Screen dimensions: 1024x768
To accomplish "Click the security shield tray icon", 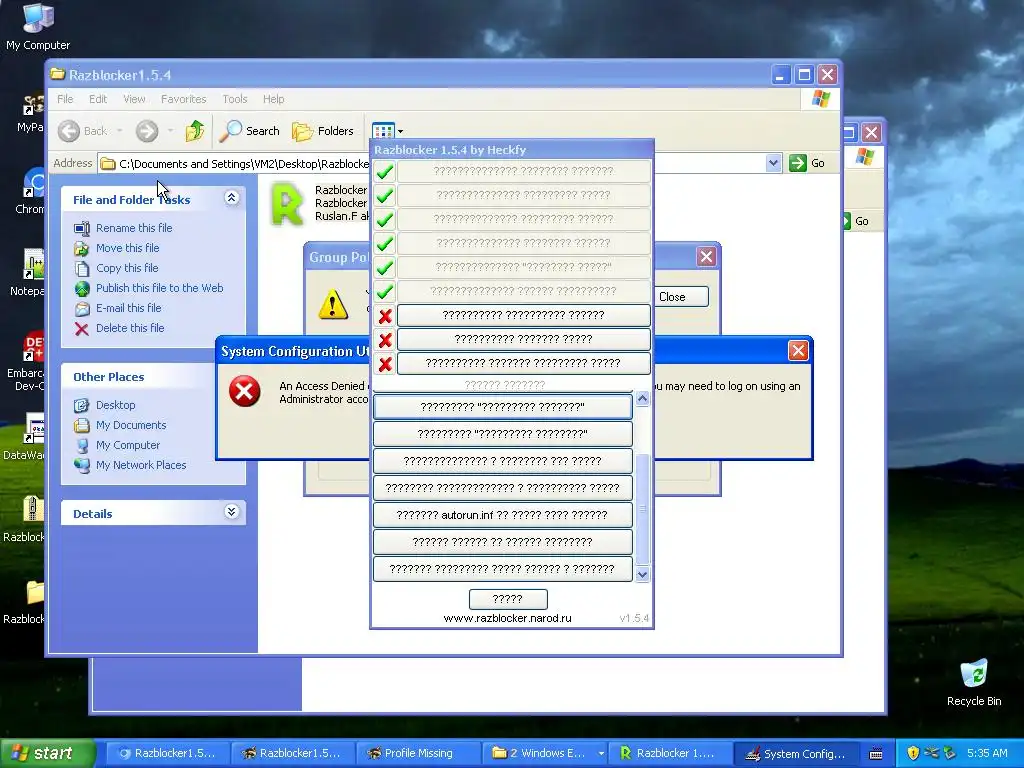I will click(x=913, y=753).
